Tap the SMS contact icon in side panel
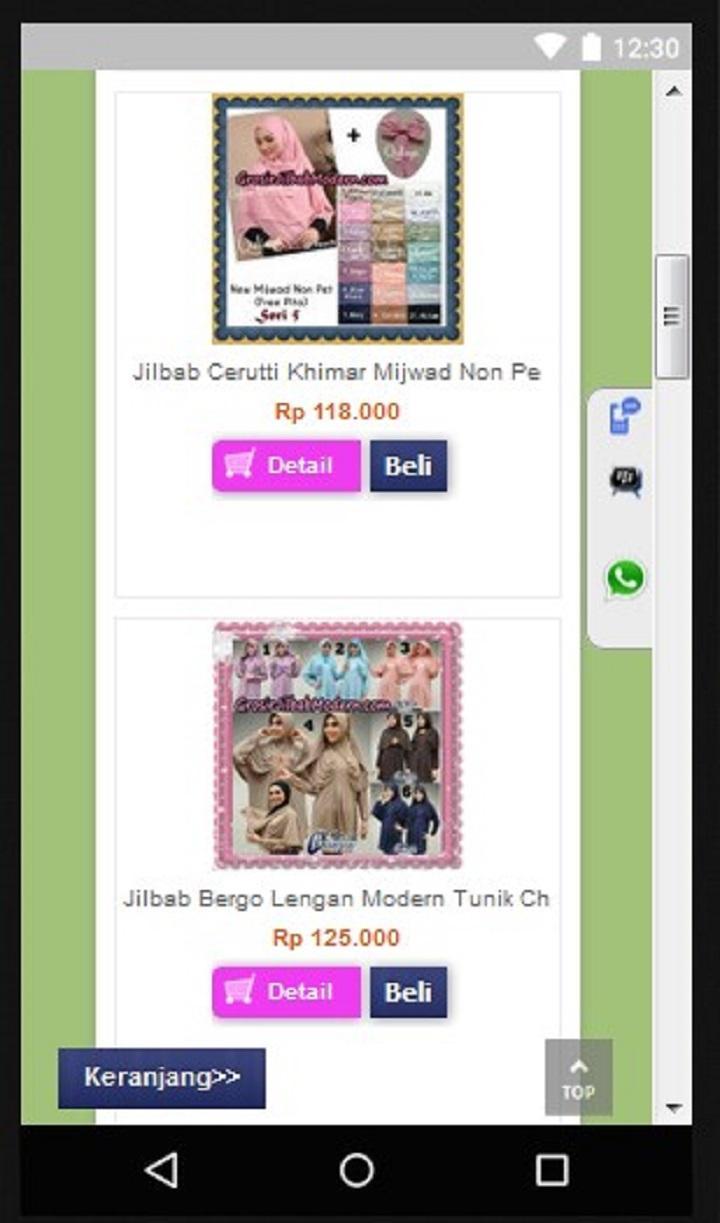The width and height of the screenshot is (720, 1223). click(x=625, y=415)
